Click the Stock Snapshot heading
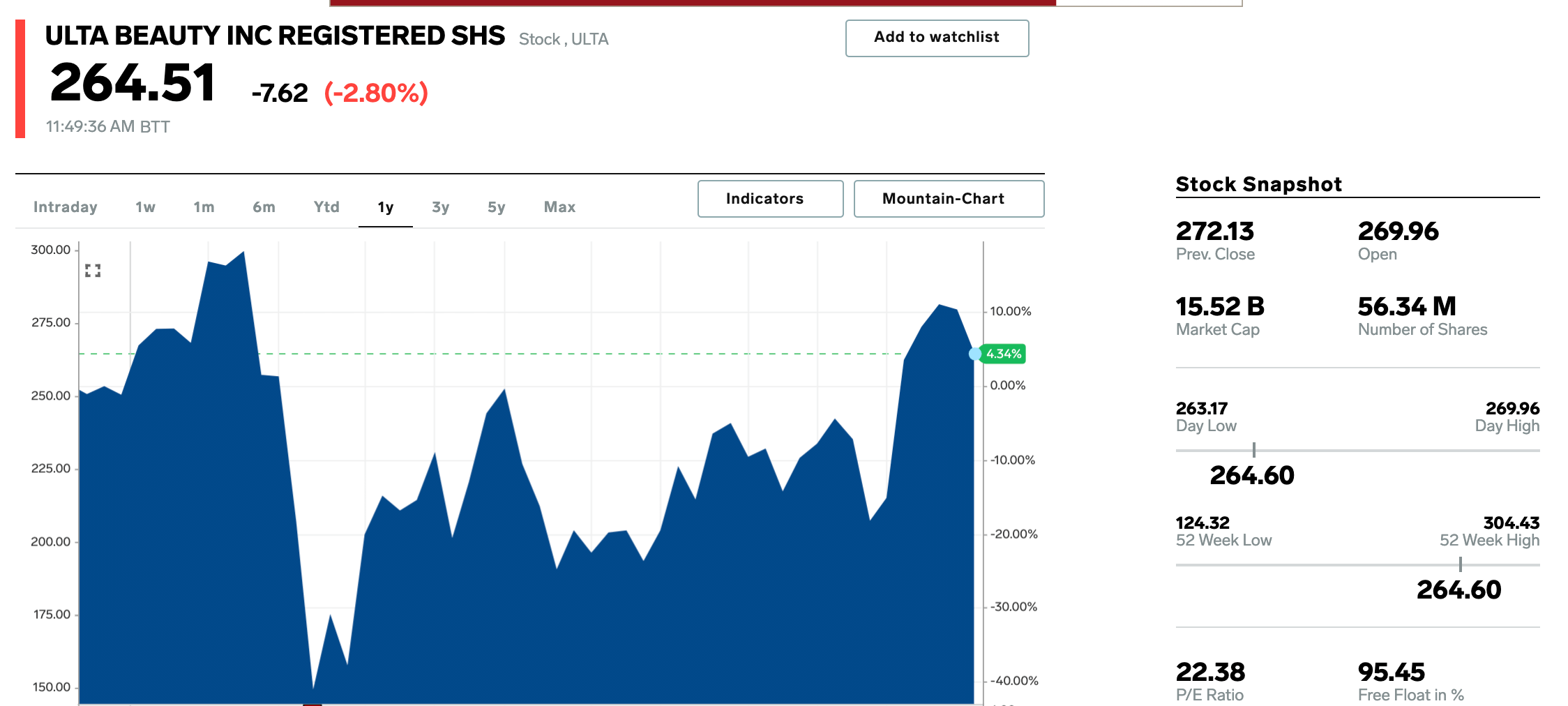1568x706 pixels. (x=1258, y=184)
